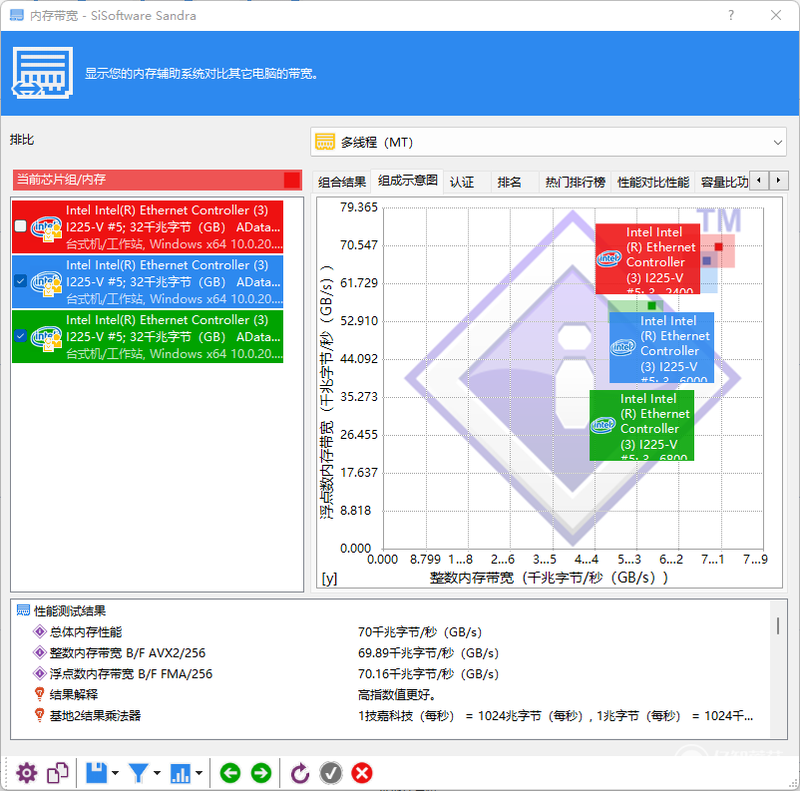This screenshot has width=800, height=791.
Task: Open the 多线程（MT）dropdown
Action: tap(548, 142)
